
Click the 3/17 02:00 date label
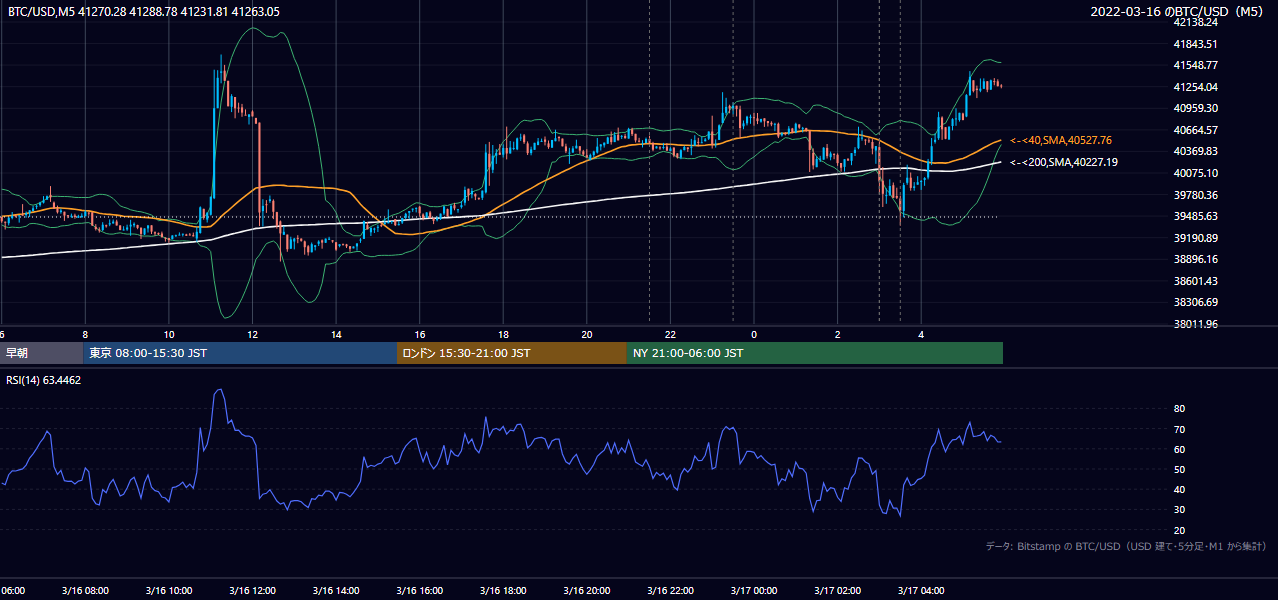[838, 591]
